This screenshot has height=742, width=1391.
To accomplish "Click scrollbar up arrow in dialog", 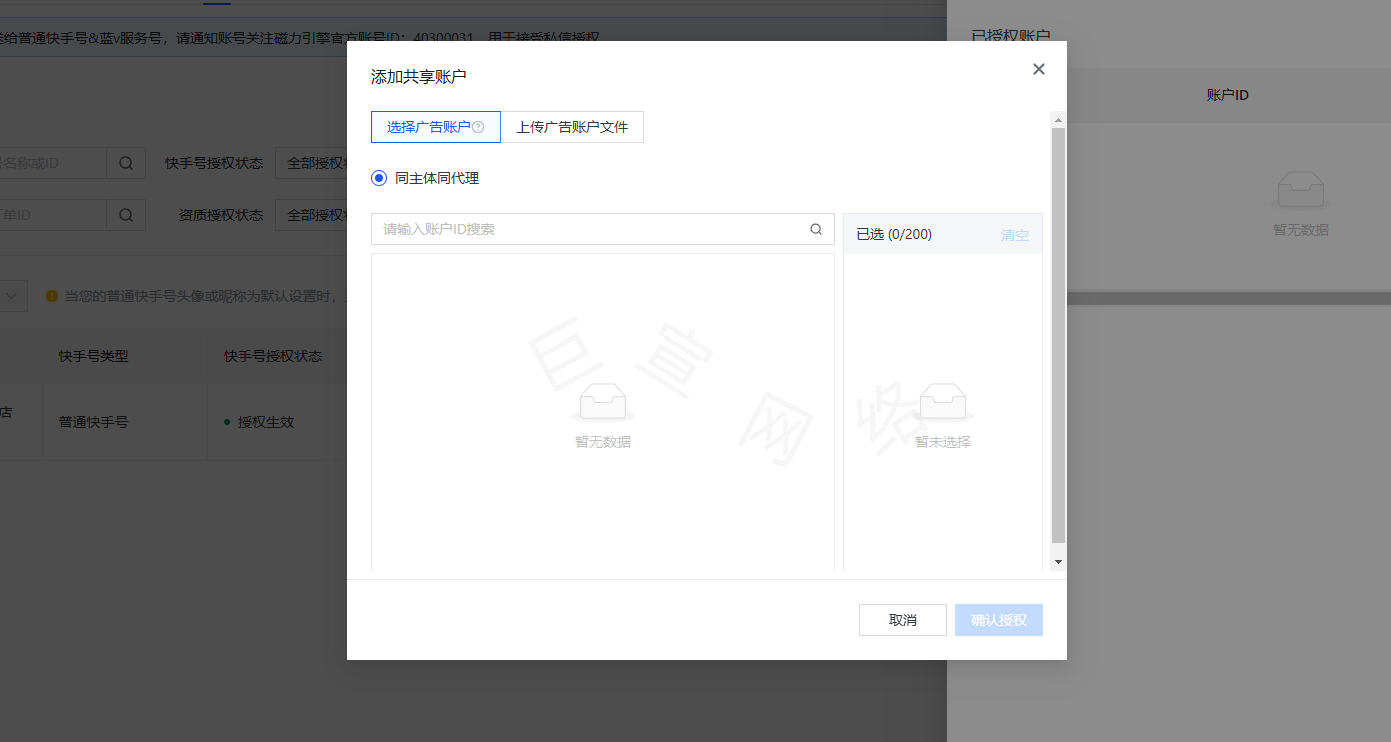I will click(x=1058, y=119).
